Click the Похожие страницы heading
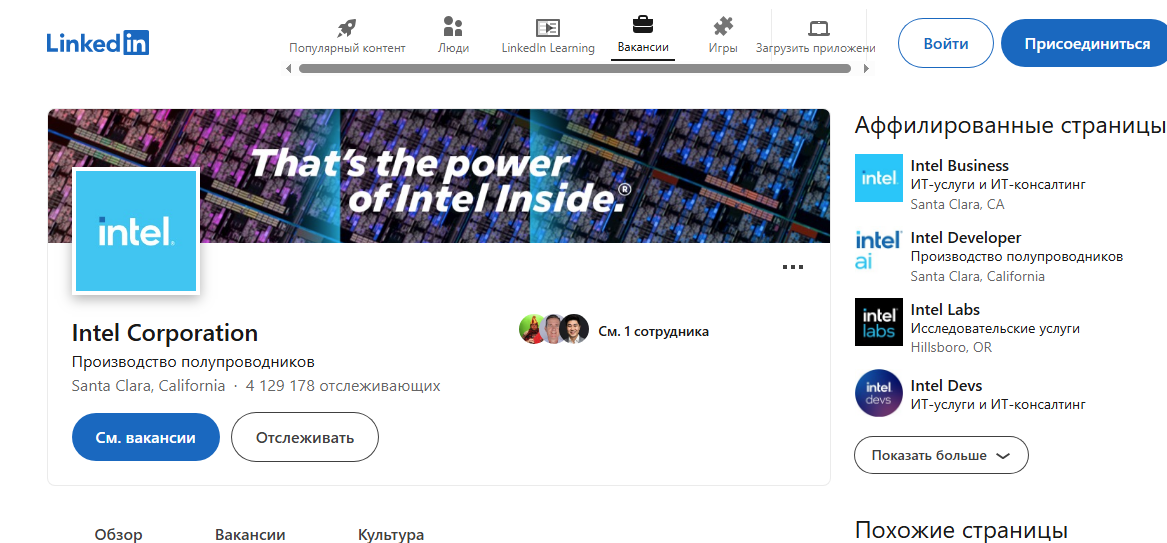This screenshot has height=543, width=1167. coord(962,530)
